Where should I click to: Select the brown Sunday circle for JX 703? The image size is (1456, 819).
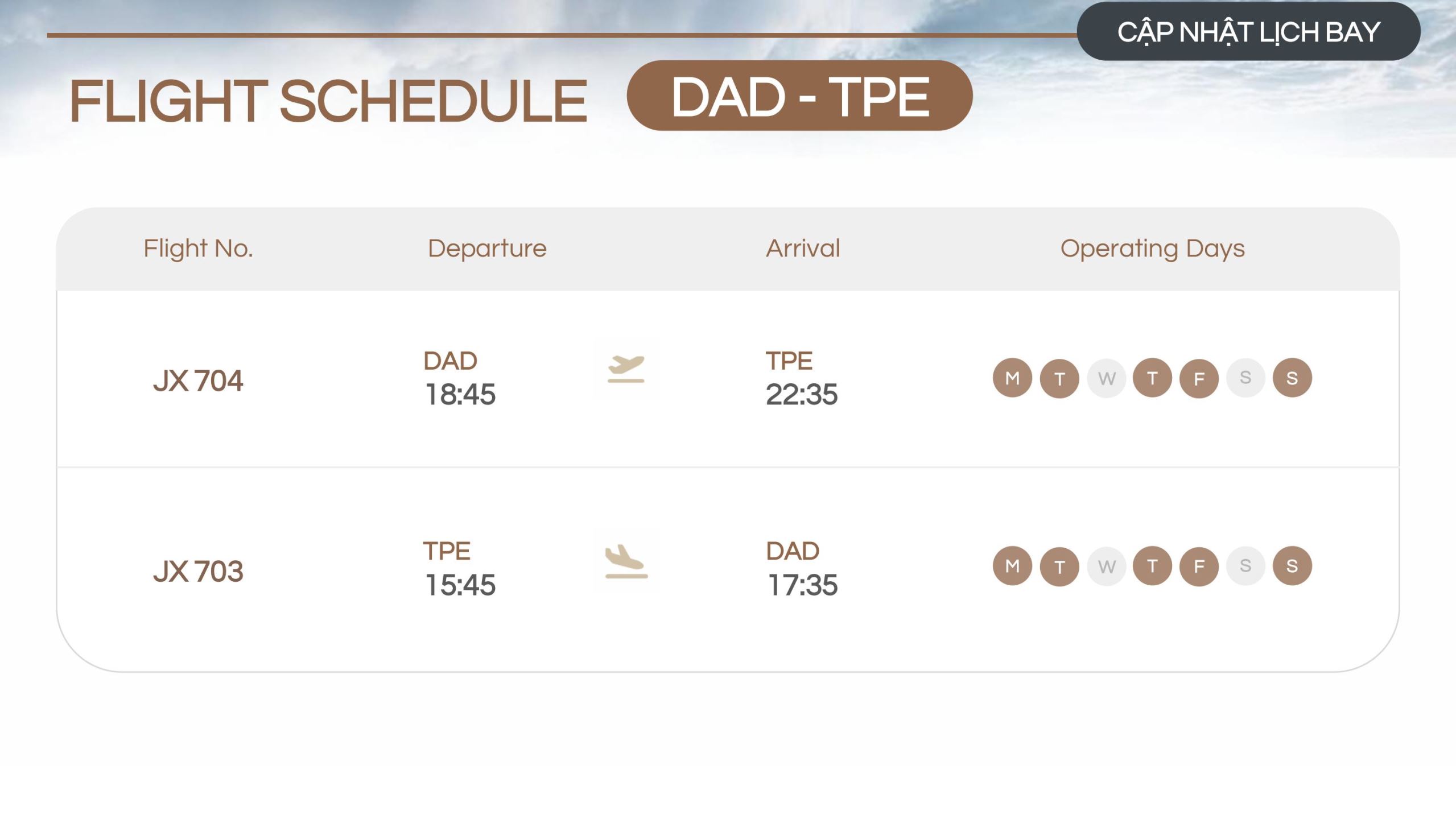1292,566
